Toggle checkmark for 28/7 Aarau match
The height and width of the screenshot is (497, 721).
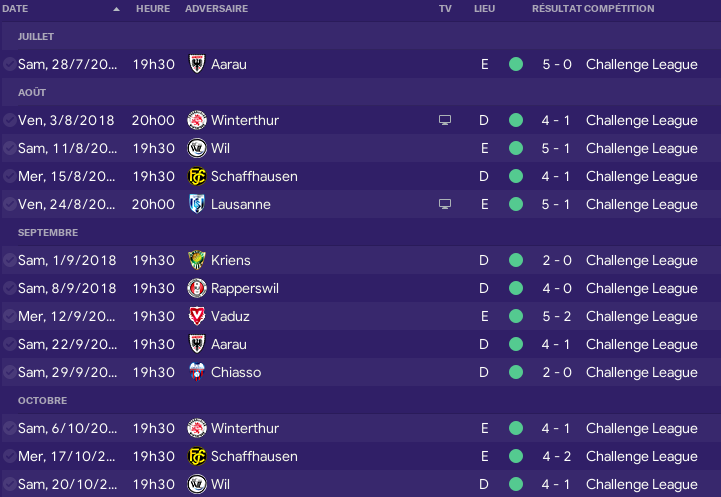(9, 64)
